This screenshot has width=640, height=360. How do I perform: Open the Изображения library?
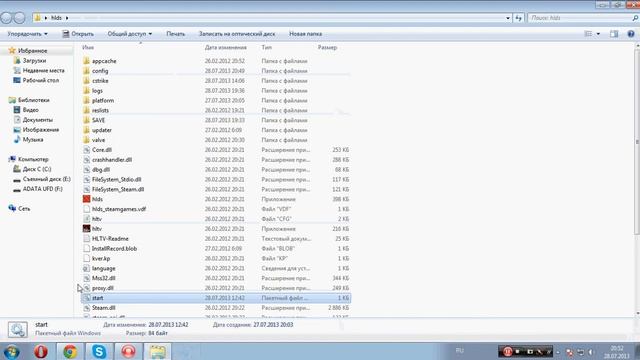pyautogui.click(x=41, y=129)
